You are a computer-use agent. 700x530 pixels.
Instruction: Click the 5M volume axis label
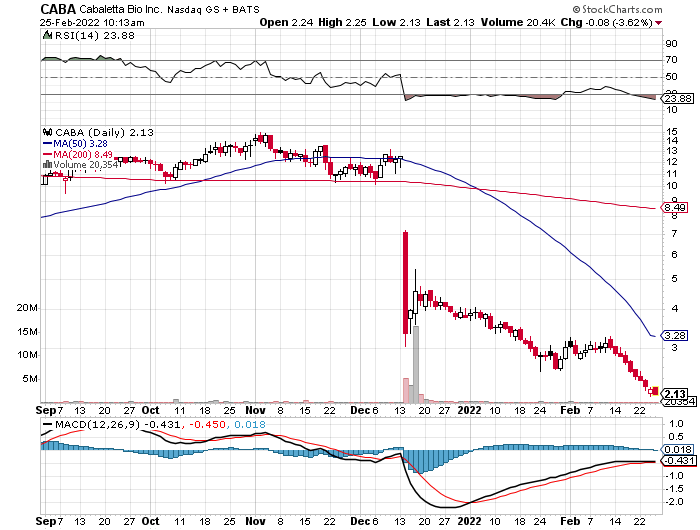(x=30, y=379)
